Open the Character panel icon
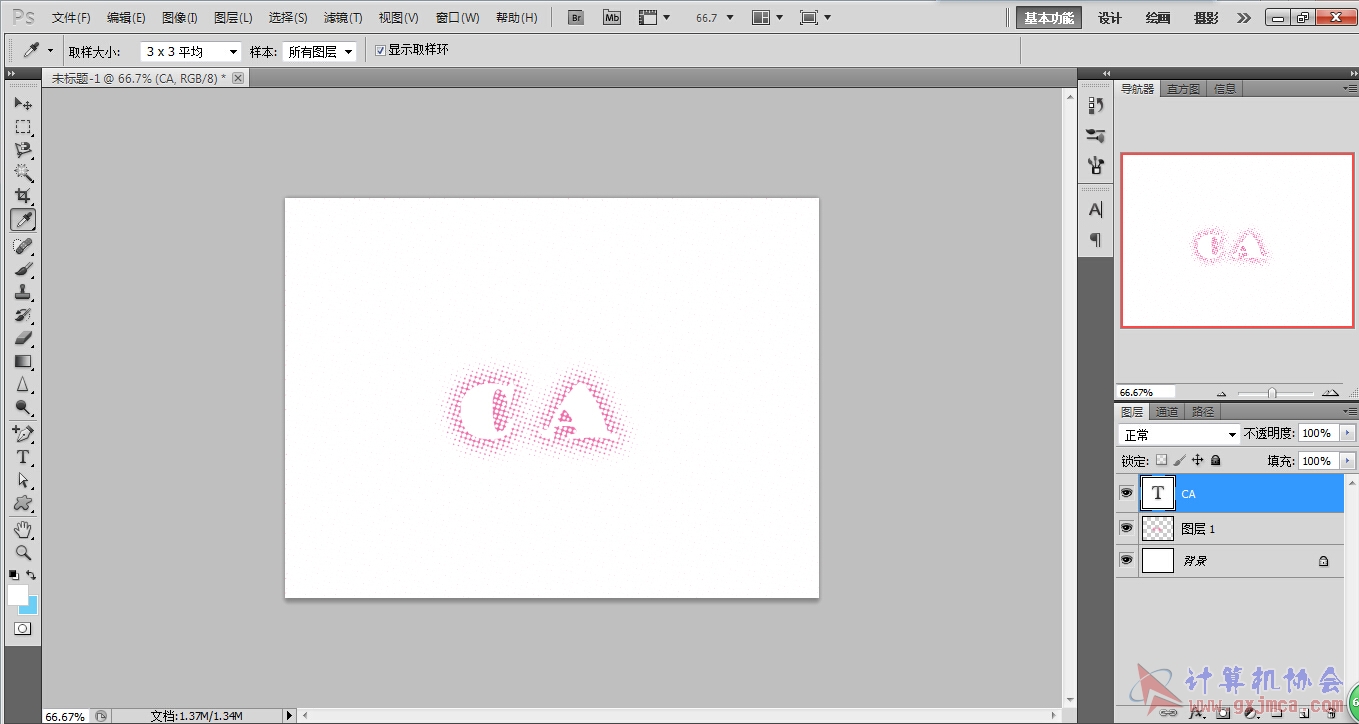The height and width of the screenshot is (724, 1359). pos(1096,210)
